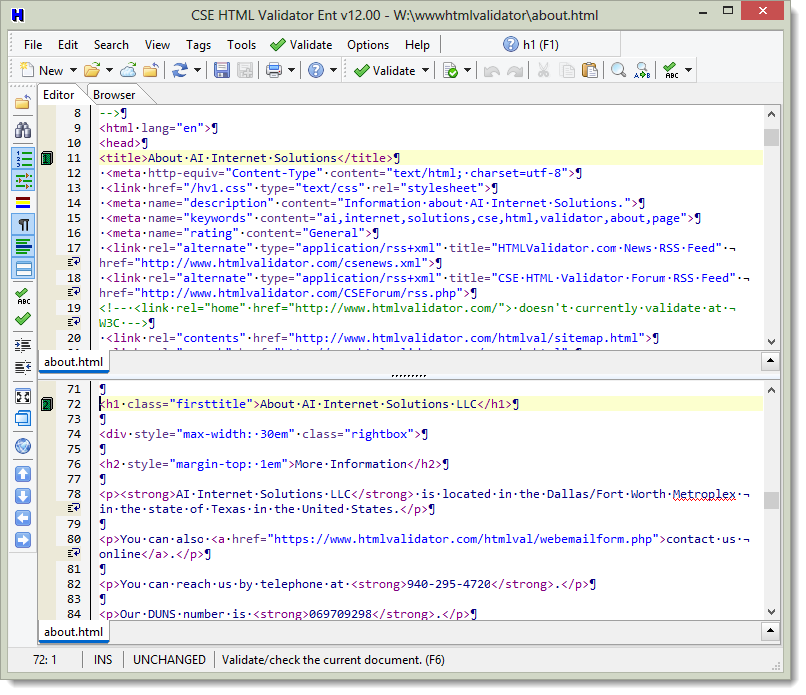Click bookmark 1 marker on line 11
The height and width of the screenshot is (695, 806).
[x=47, y=158]
